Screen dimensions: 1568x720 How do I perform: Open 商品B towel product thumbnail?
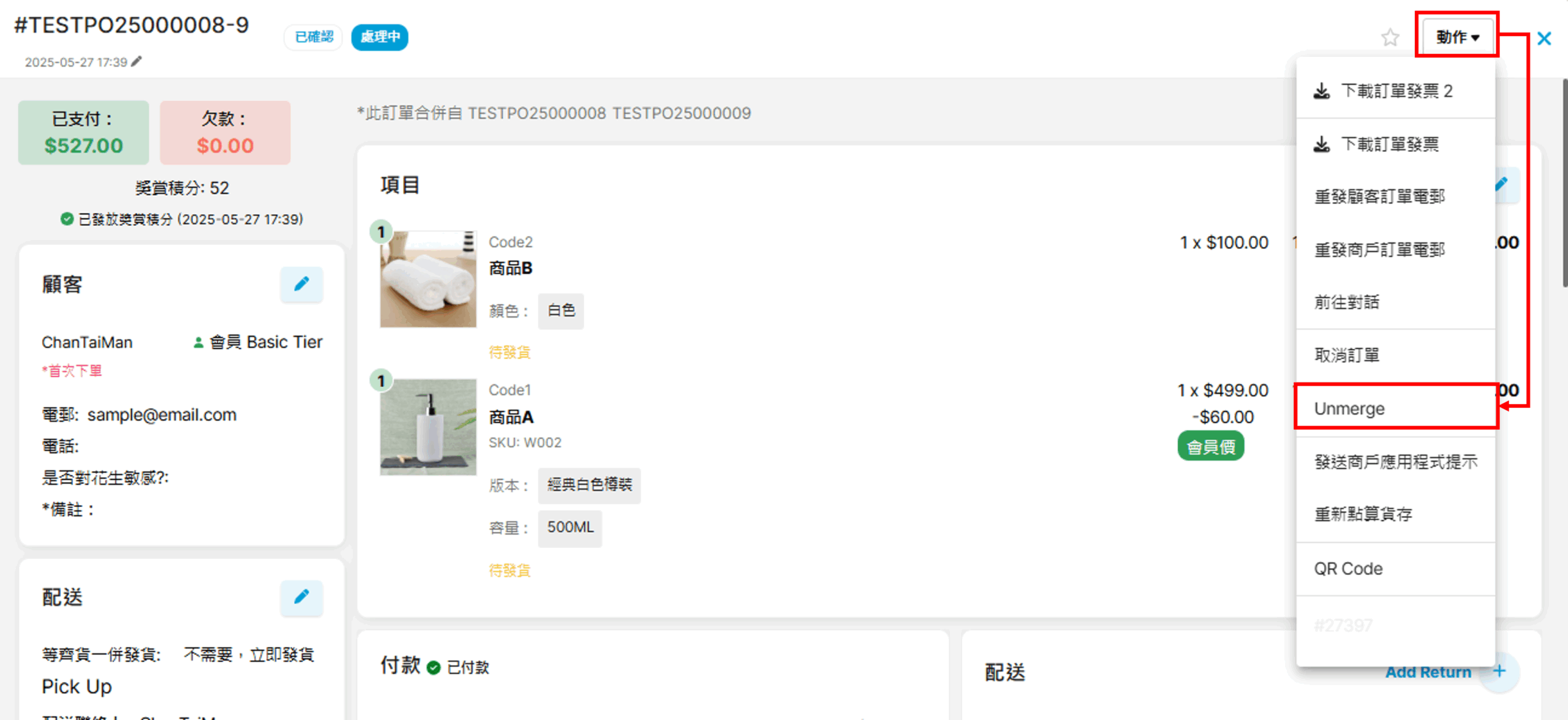pos(428,279)
